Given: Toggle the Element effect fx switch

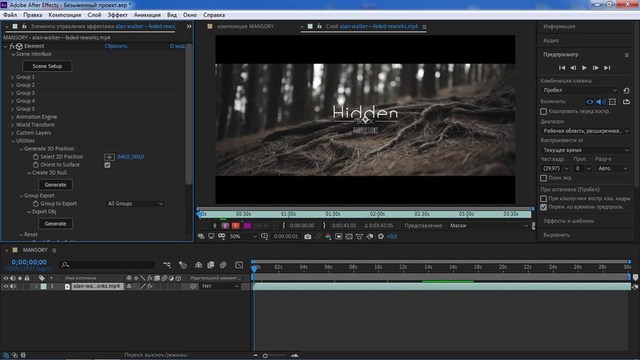Looking at the screenshot, I should pyautogui.click(x=12, y=47).
